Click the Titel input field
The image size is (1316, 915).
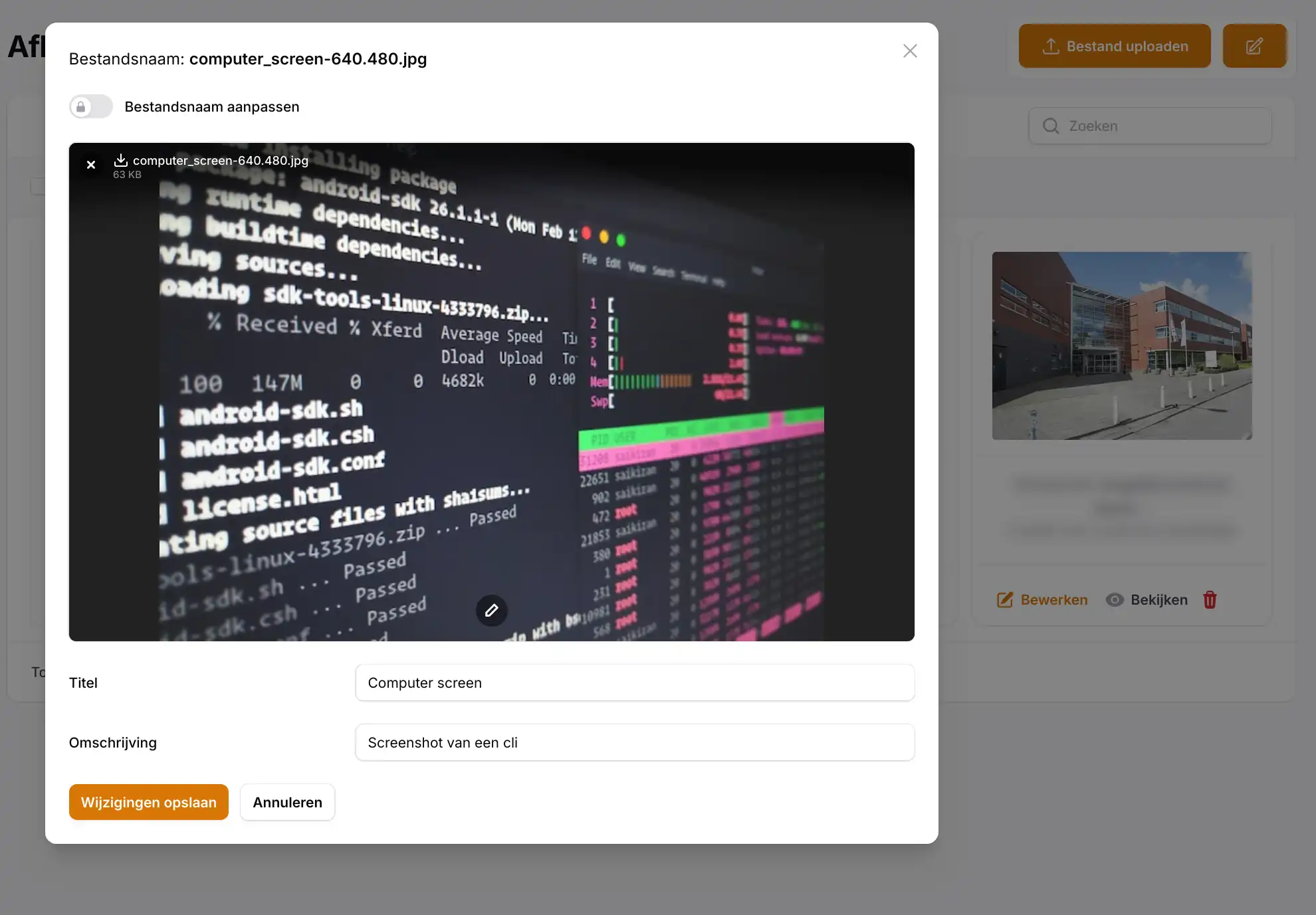634,683
